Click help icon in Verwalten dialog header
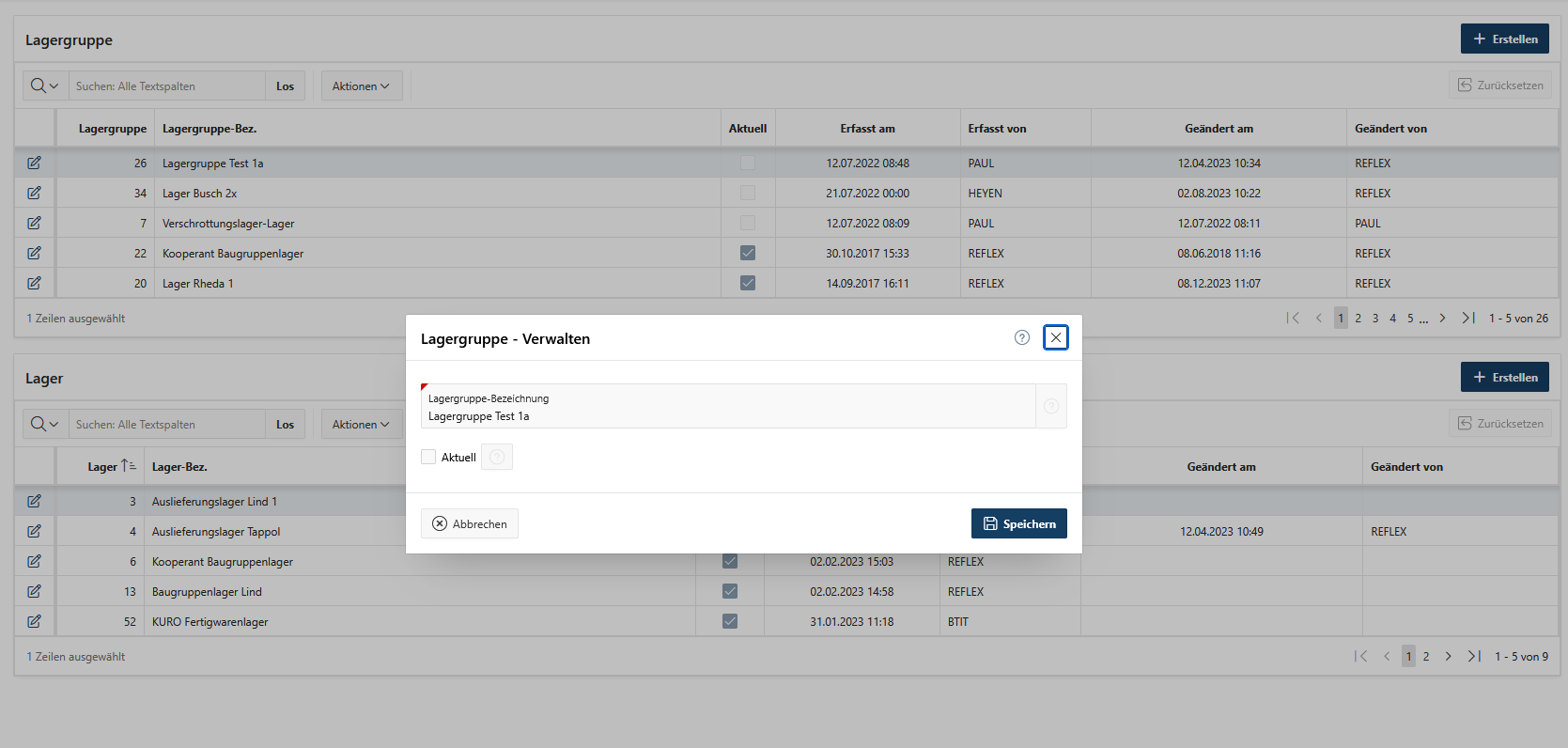Image resolution: width=1568 pixels, height=748 pixels. [x=1022, y=337]
